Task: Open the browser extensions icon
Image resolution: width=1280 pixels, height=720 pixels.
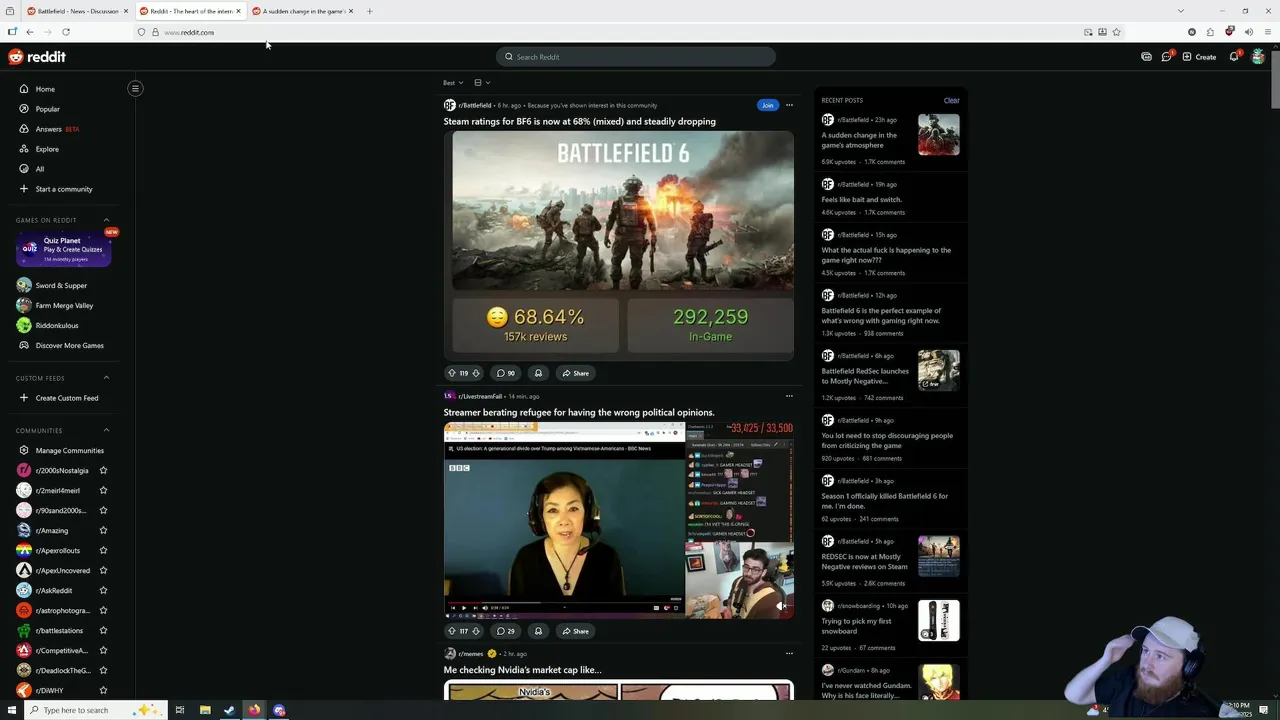Action: coord(1210,32)
